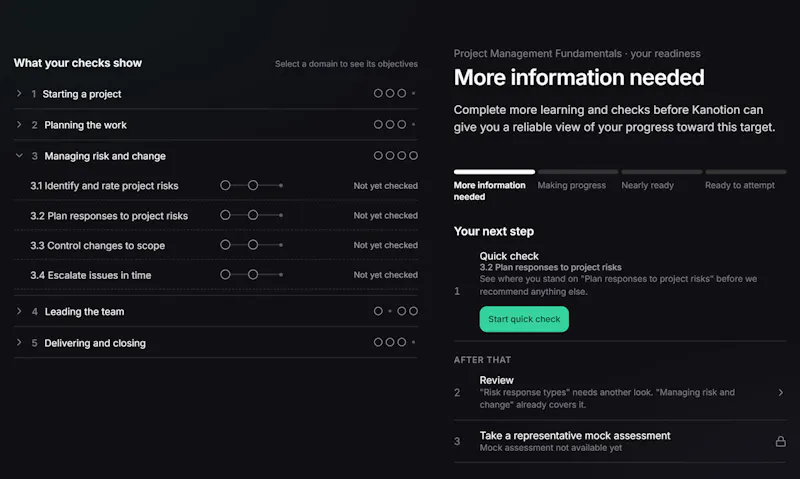This screenshot has width=800, height=479.
Task: Click the progress track for objective 3.3
Action: point(252,245)
